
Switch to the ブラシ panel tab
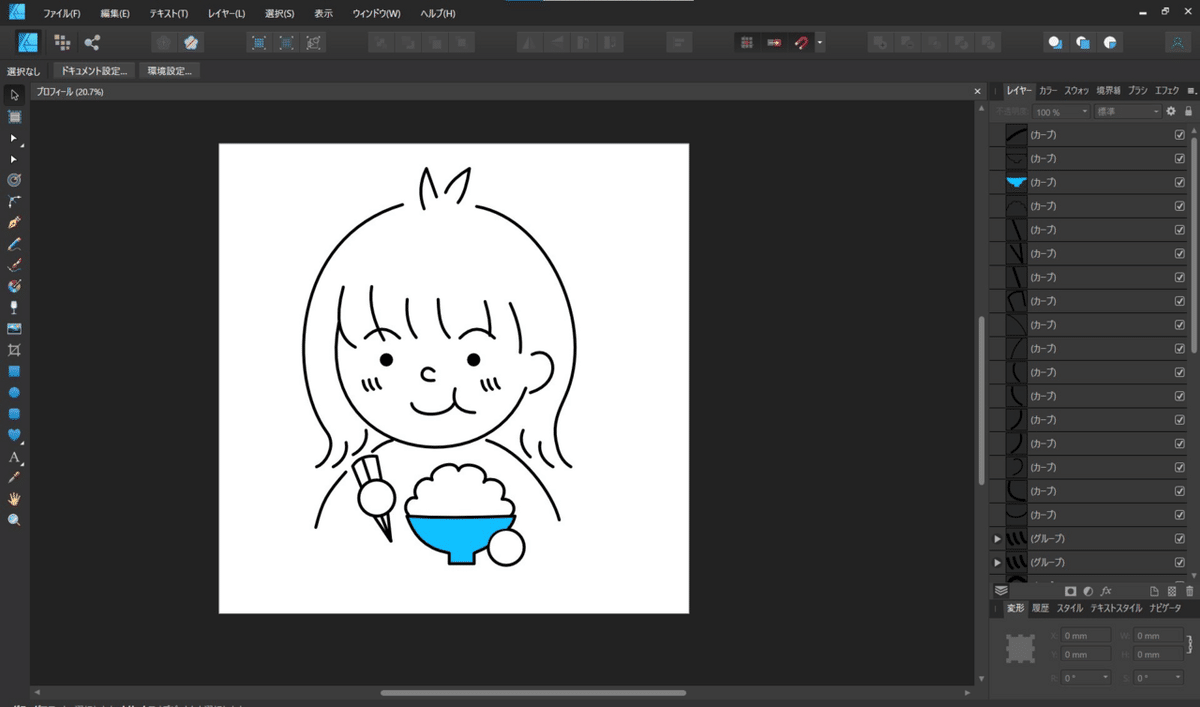pos(1138,90)
